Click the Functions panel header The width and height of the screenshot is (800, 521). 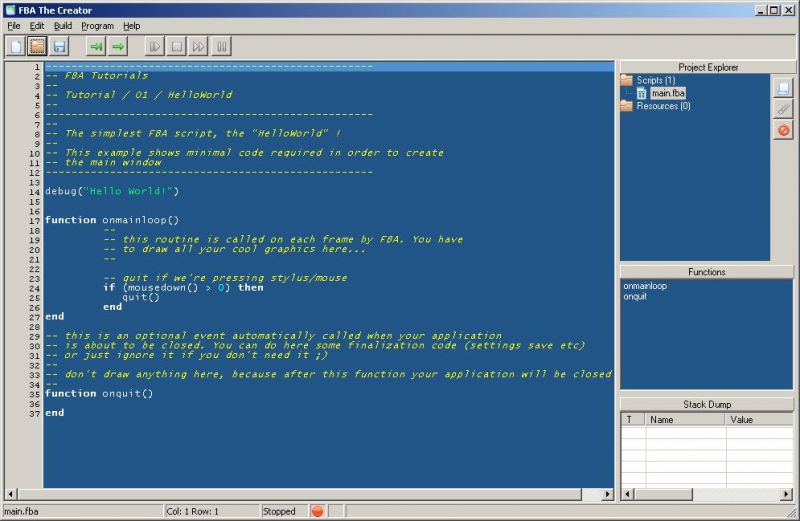(707, 272)
